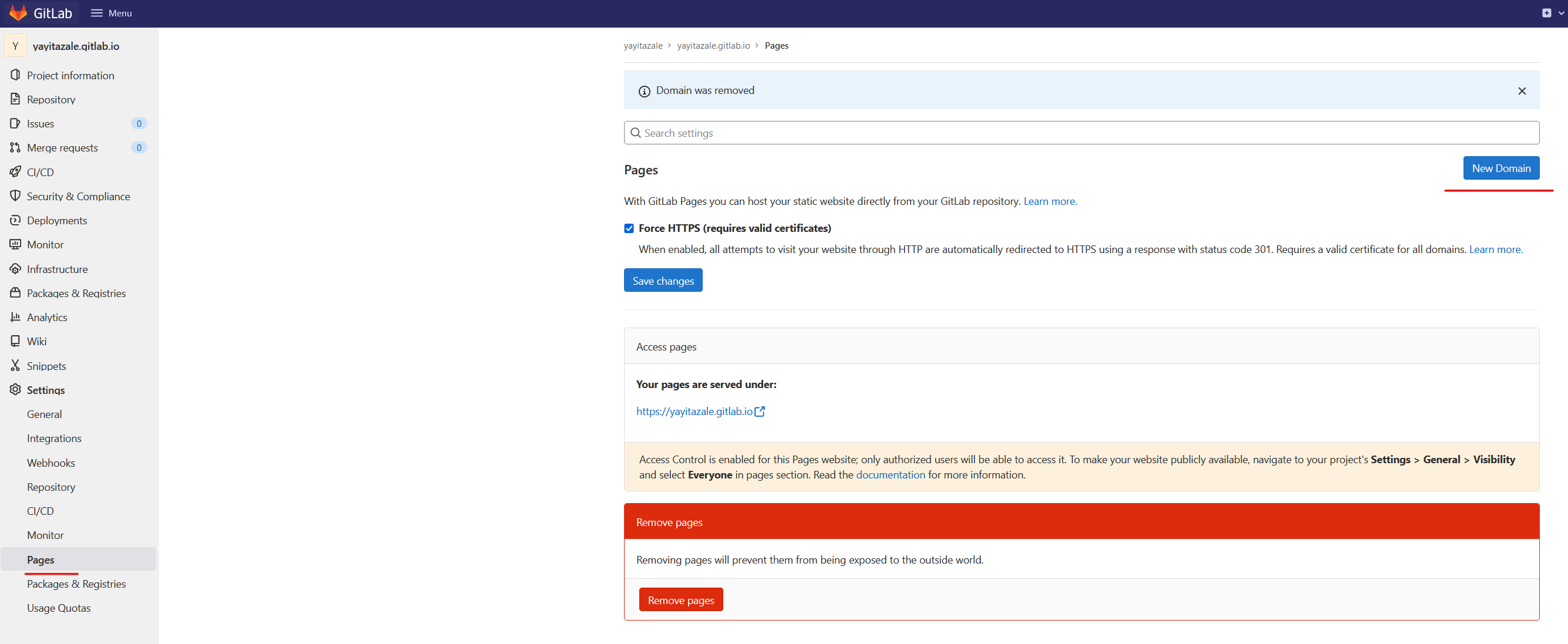Click yayitazale breadcrumb
Viewport: 1568px width, 644px height.
[x=643, y=46]
